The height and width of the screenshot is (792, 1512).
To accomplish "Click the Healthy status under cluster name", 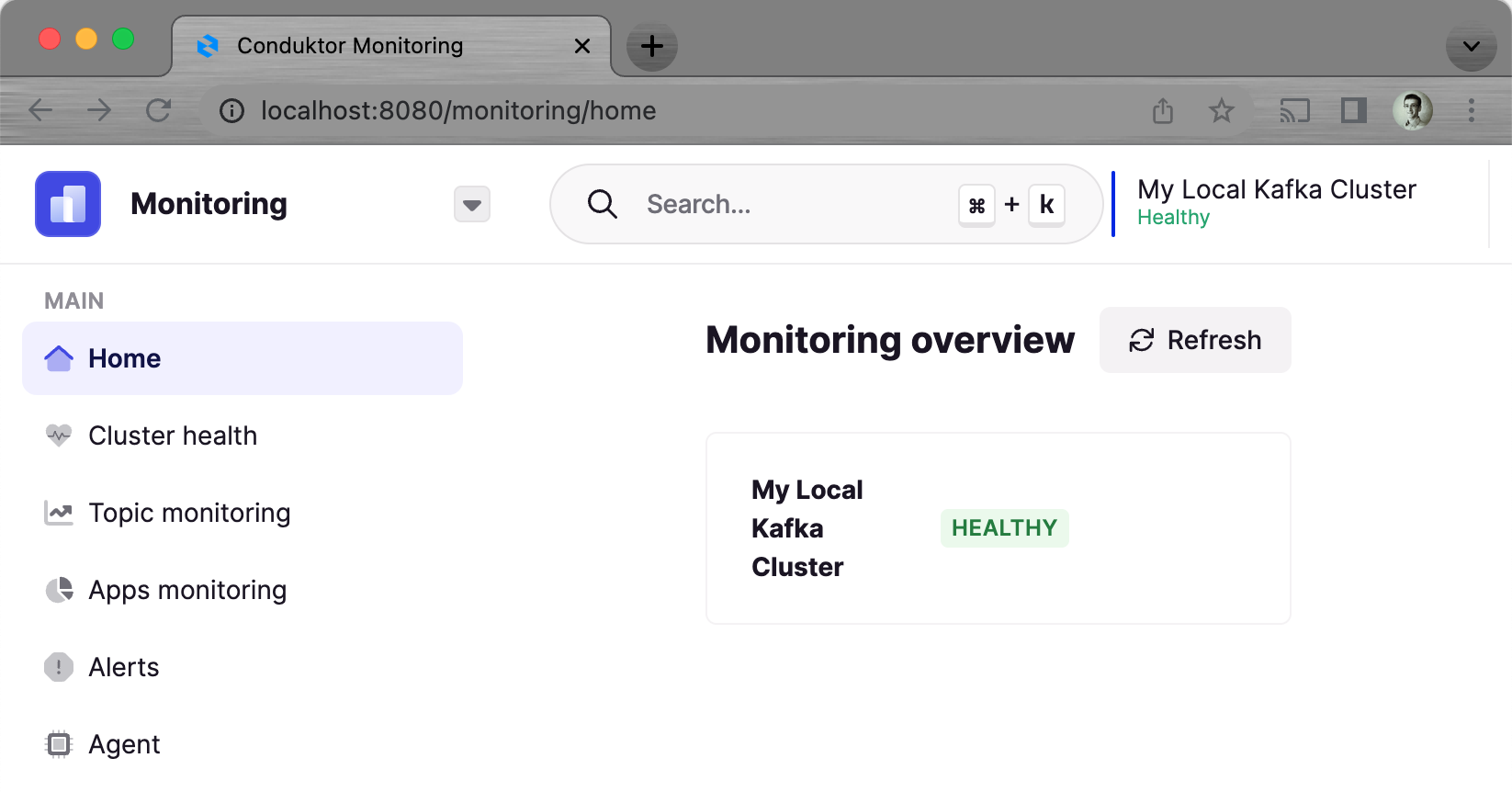I will pos(1173,218).
